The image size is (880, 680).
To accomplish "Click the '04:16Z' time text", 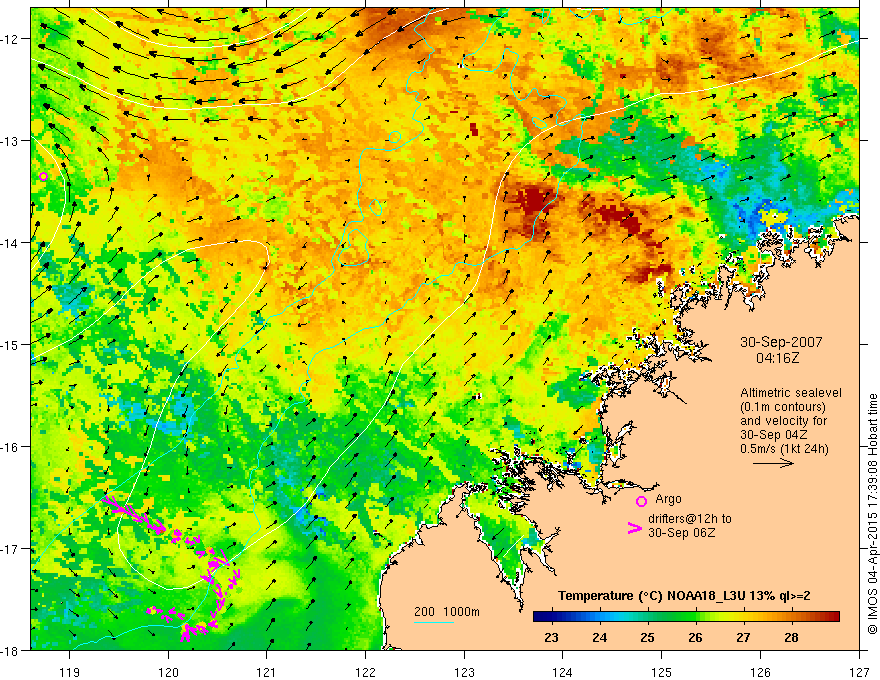I will pos(777,358).
